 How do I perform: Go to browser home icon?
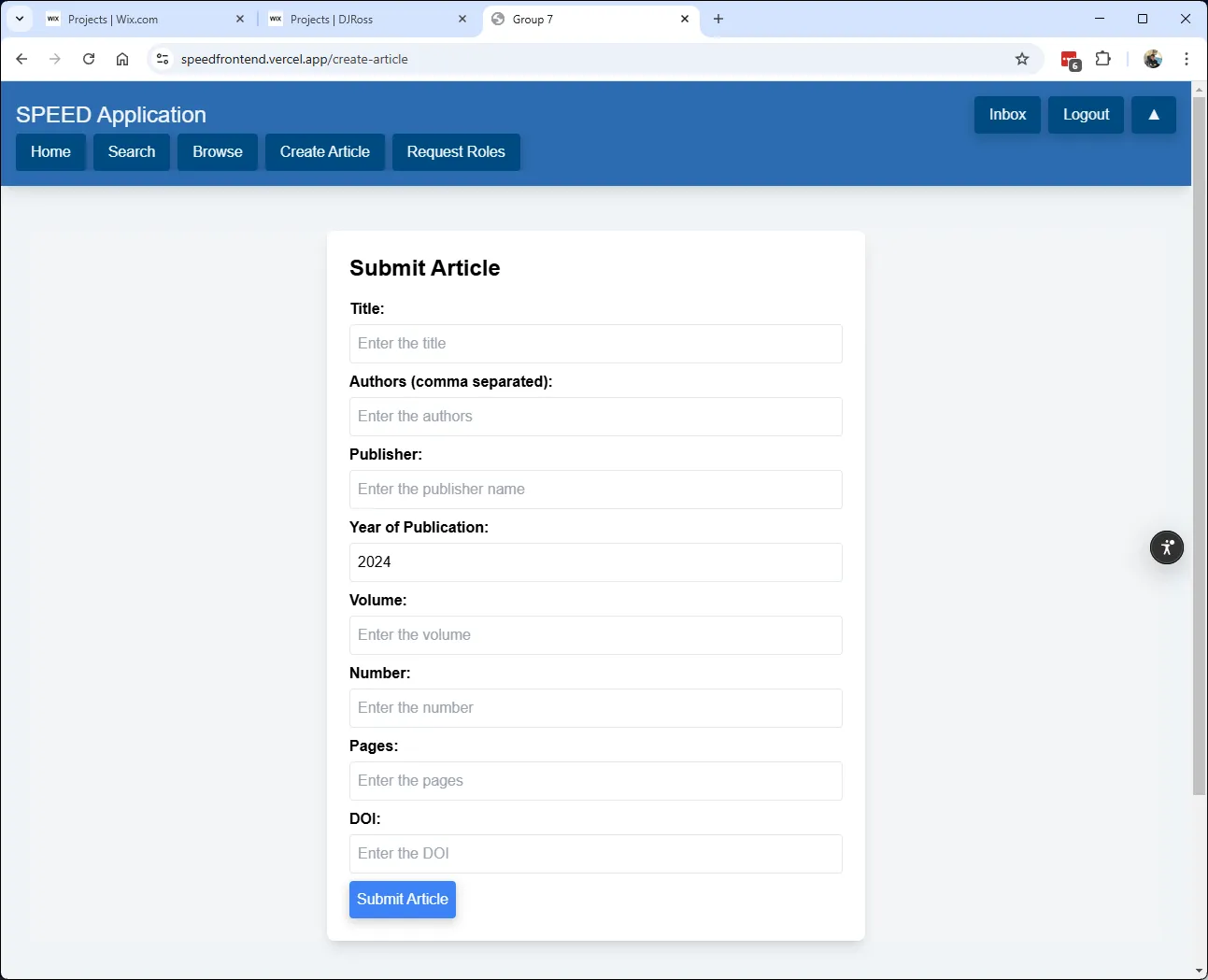[x=122, y=59]
